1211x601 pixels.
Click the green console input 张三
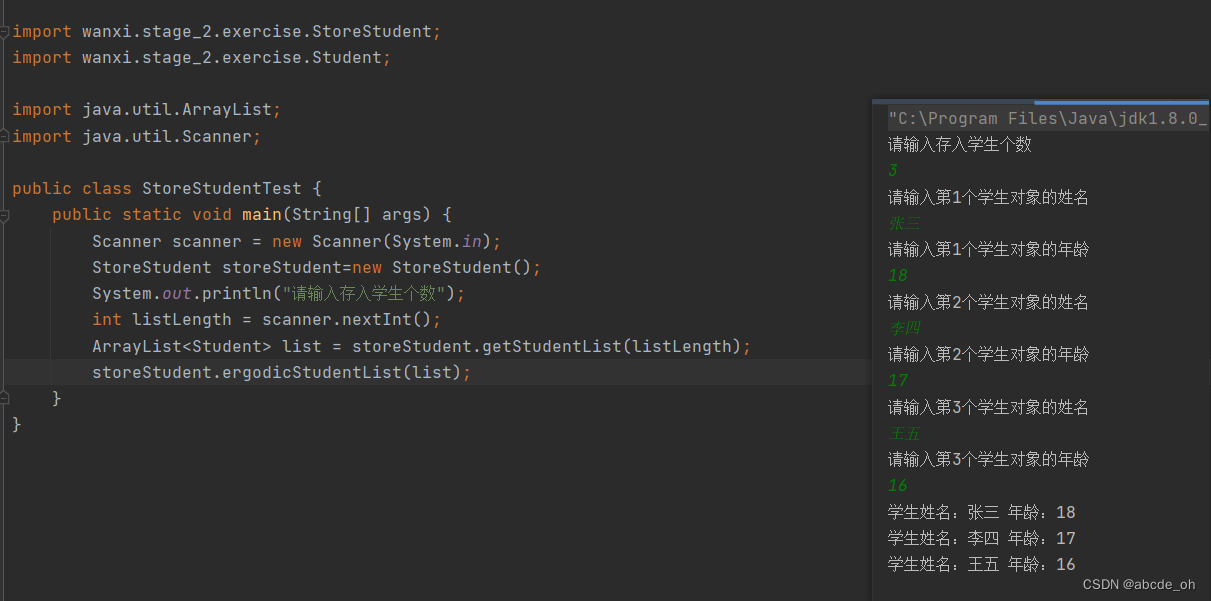[904, 223]
